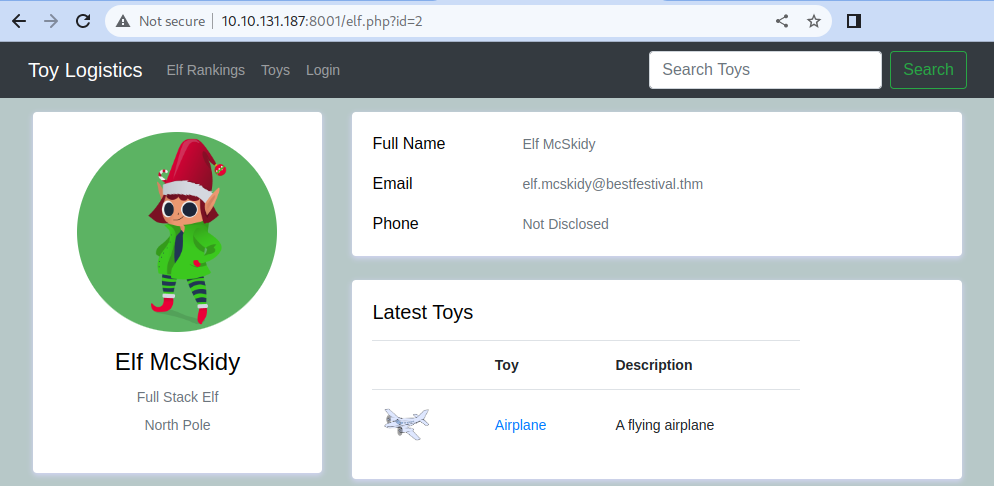Click the Not secure warning icon
This screenshot has height=486, width=994.
tap(123, 21)
